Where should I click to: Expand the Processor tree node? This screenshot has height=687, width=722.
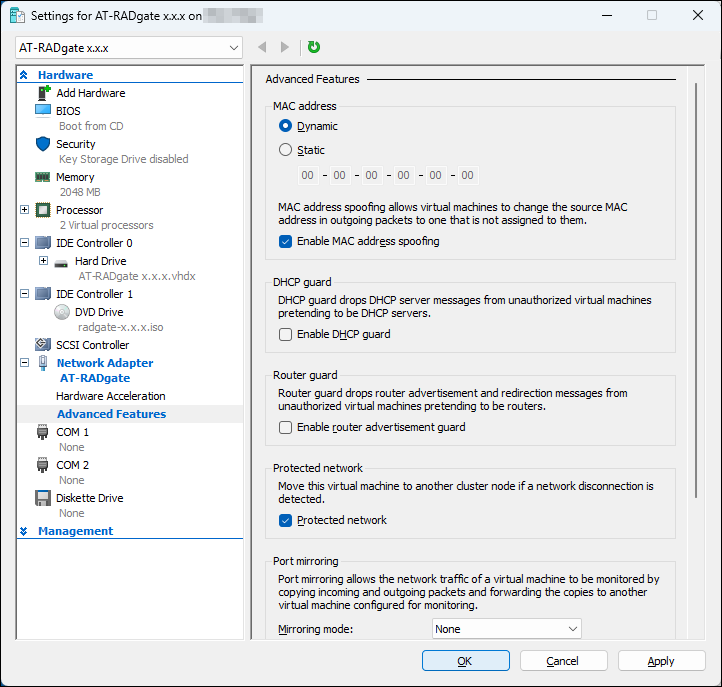click(25, 210)
